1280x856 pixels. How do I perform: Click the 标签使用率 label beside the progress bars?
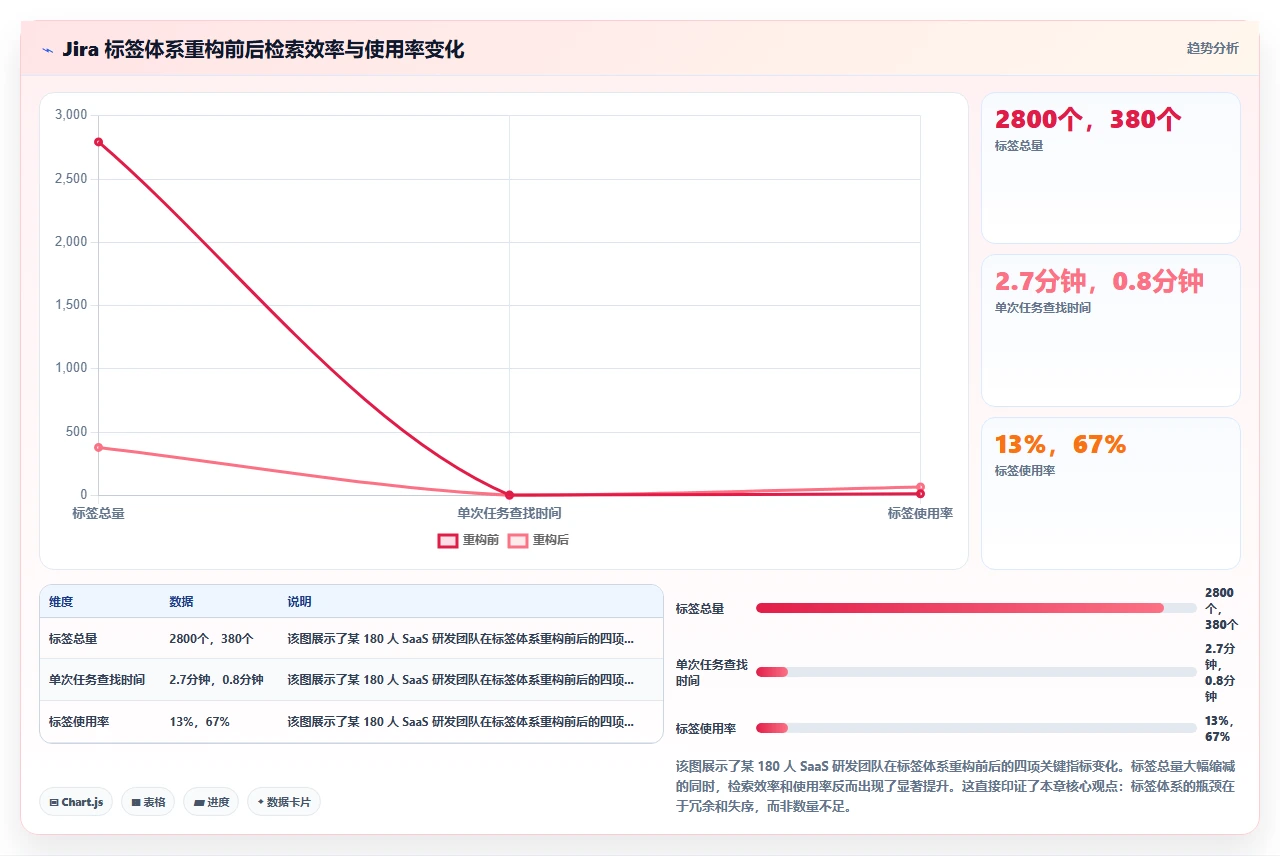(706, 728)
